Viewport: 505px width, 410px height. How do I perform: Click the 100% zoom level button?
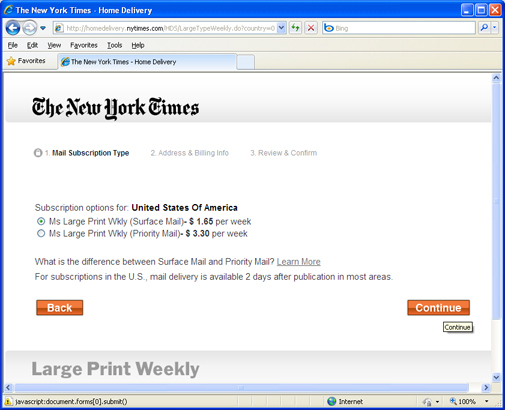pos(463,401)
